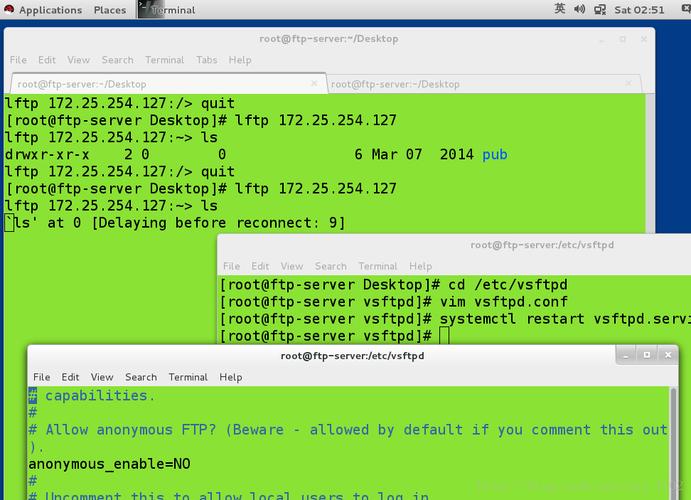Click the Terminal icon in the top panel
The width and height of the screenshot is (691, 500).
(x=150, y=10)
